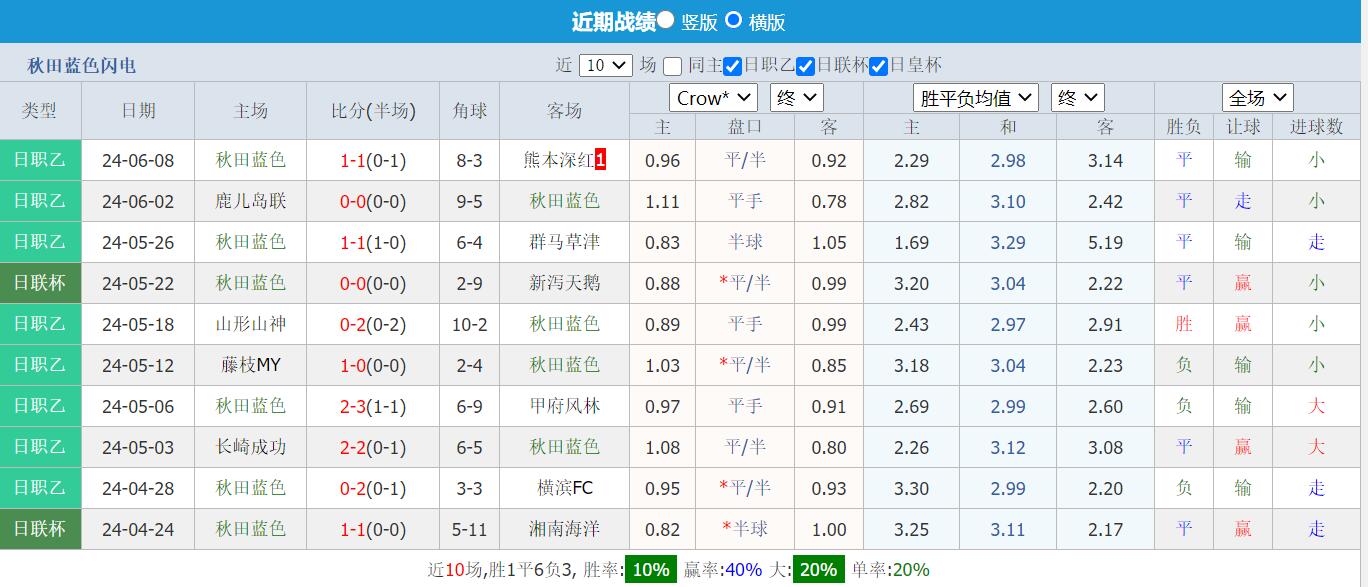The image size is (1368, 587).
Task: Open the match count dropdown showing 10
Action: click(x=605, y=65)
